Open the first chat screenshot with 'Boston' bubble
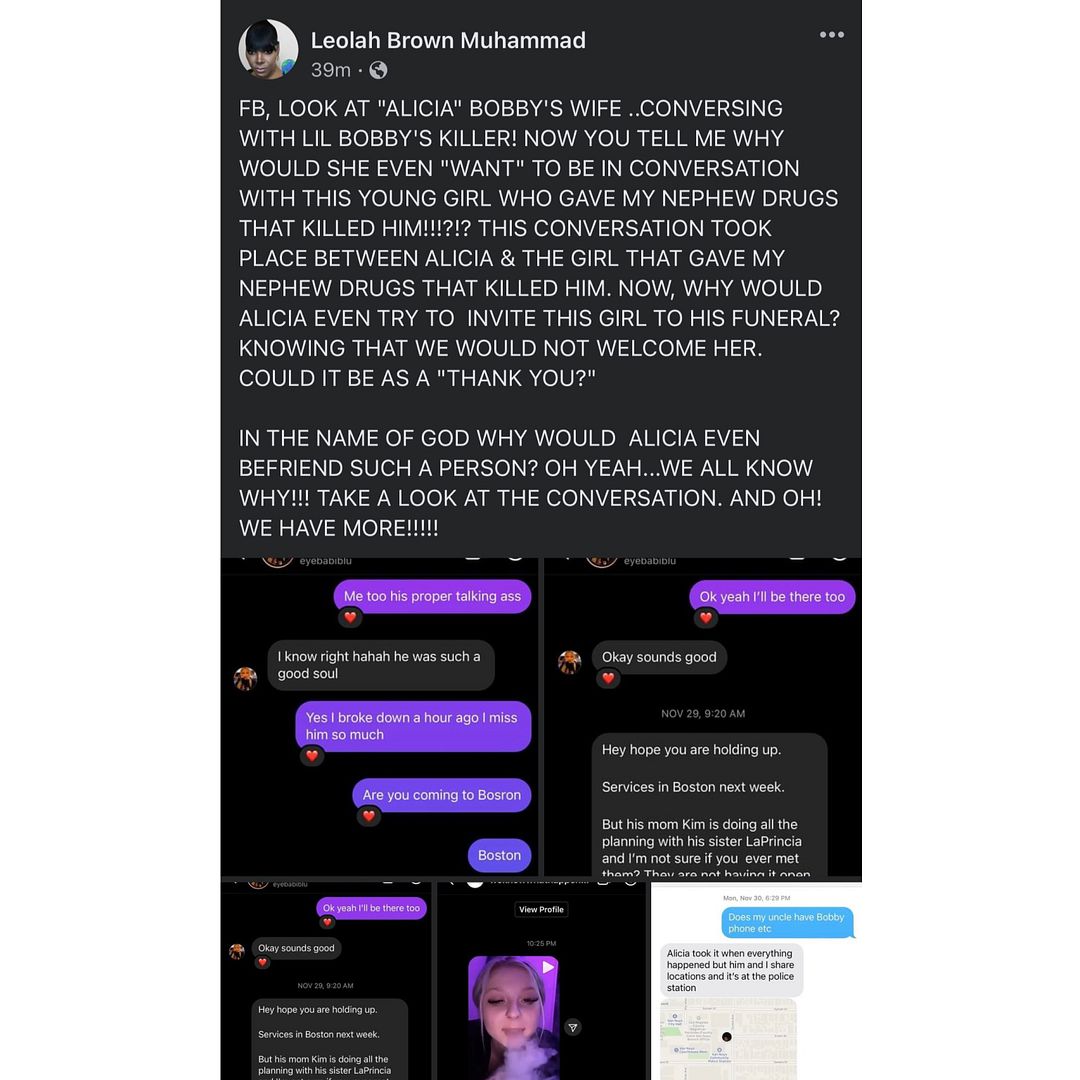This screenshot has width=1080, height=1080. [379, 716]
